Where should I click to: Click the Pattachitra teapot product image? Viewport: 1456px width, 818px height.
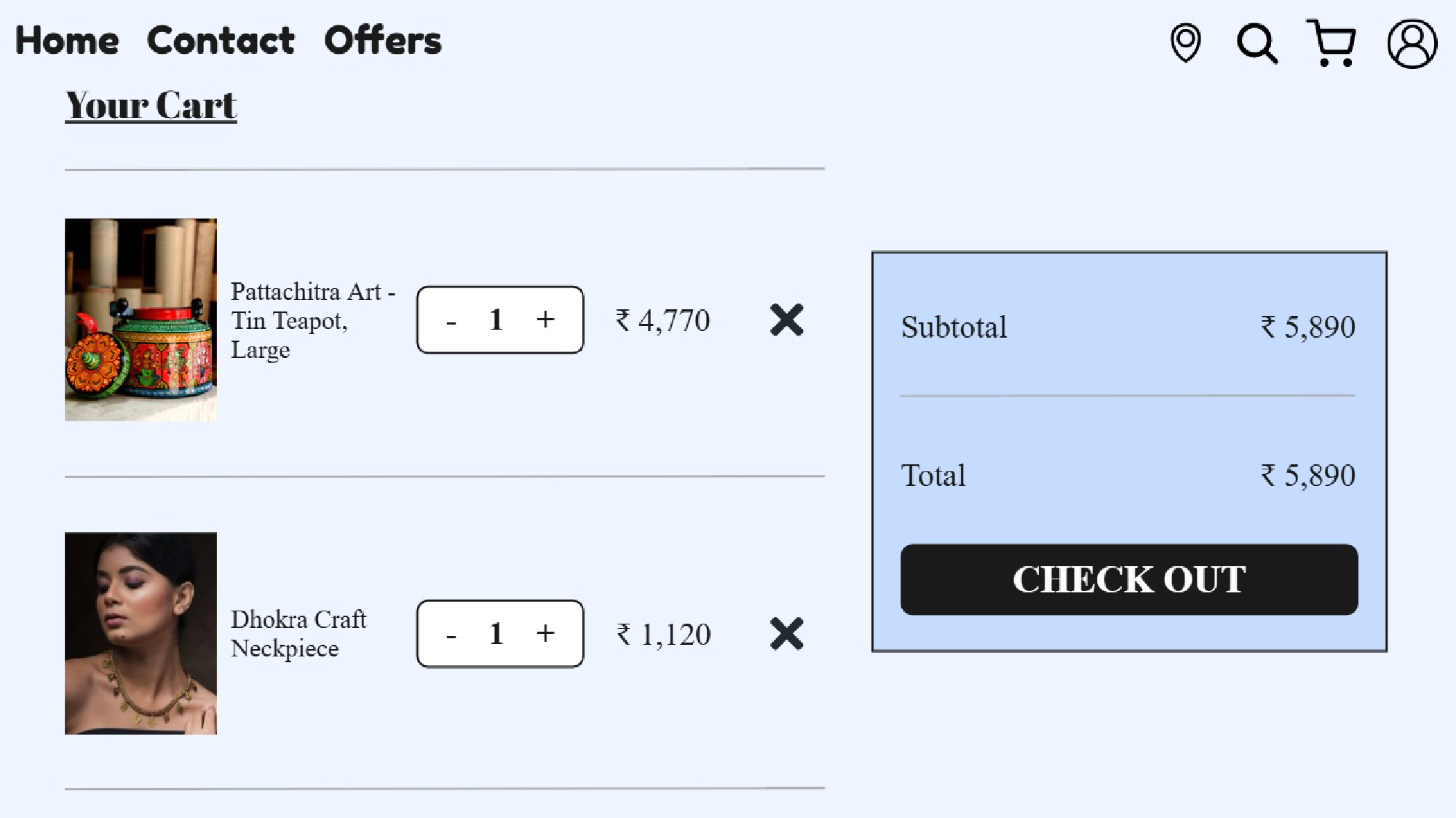click(141, 319)
